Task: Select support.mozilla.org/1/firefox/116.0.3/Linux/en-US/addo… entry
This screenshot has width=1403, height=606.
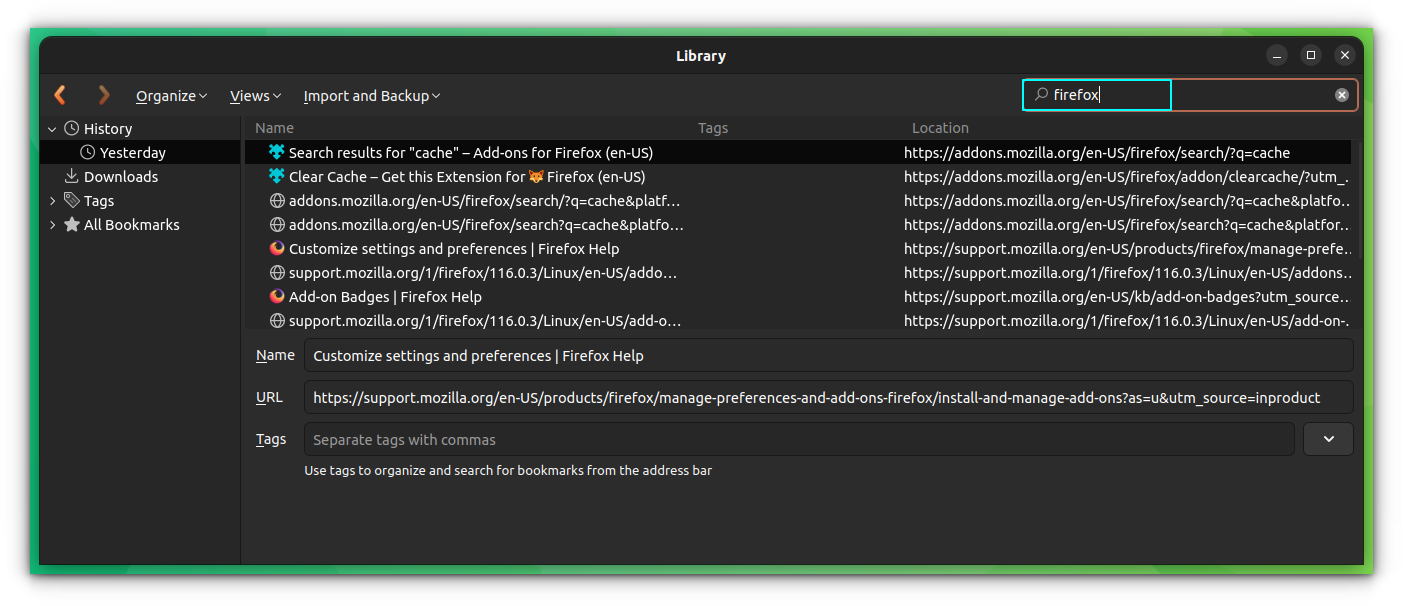Action: click(x=797, y=273)
